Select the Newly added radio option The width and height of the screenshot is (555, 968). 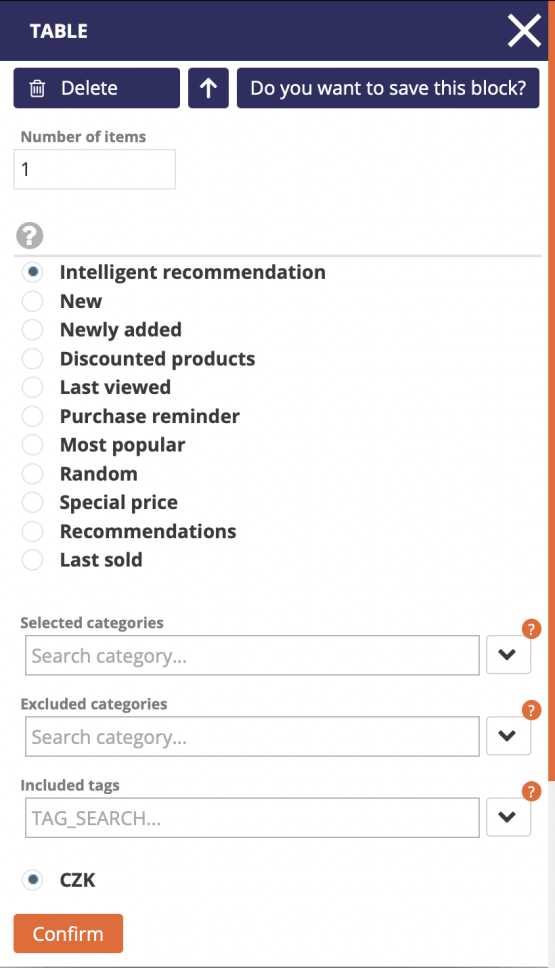(x=32, y=330)
